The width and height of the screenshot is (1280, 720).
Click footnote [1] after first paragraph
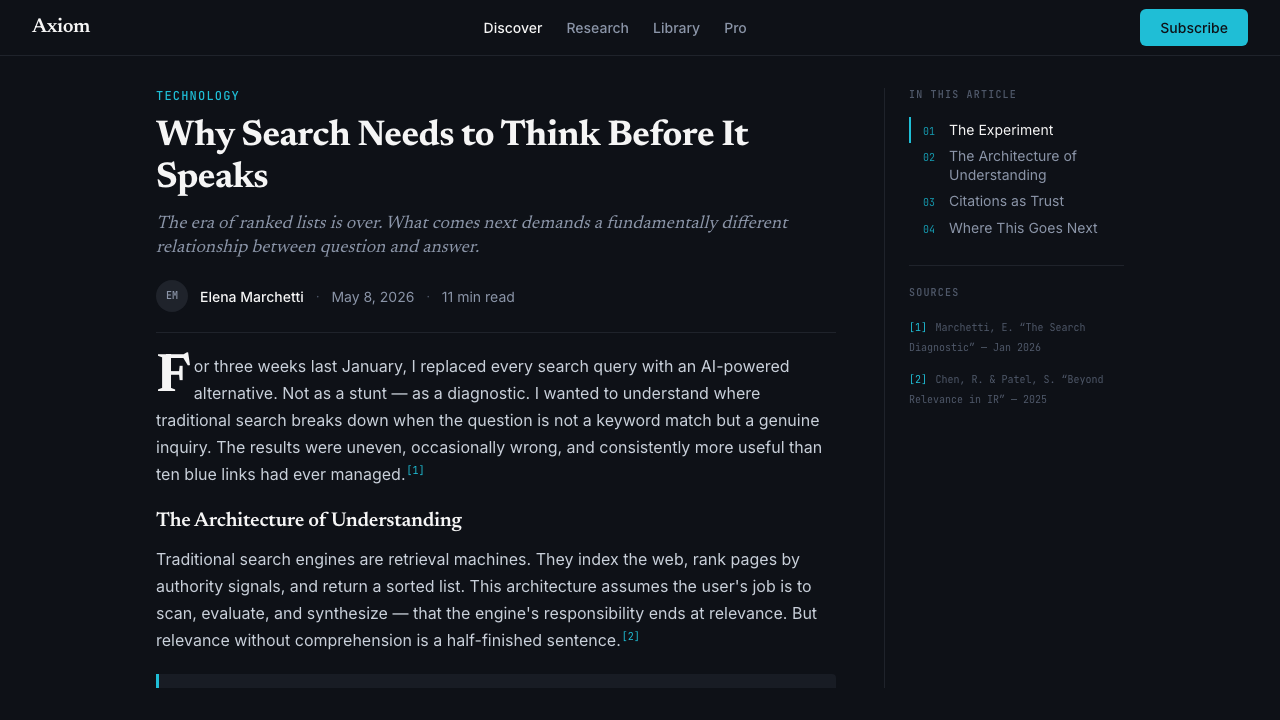[415, 470]
